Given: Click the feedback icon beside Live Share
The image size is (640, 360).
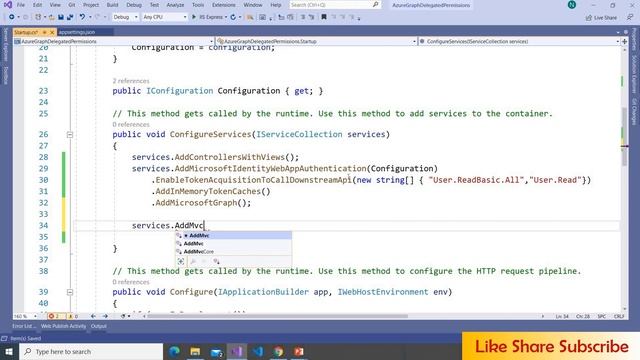Looking at the screenshot, I should (630, 17).
